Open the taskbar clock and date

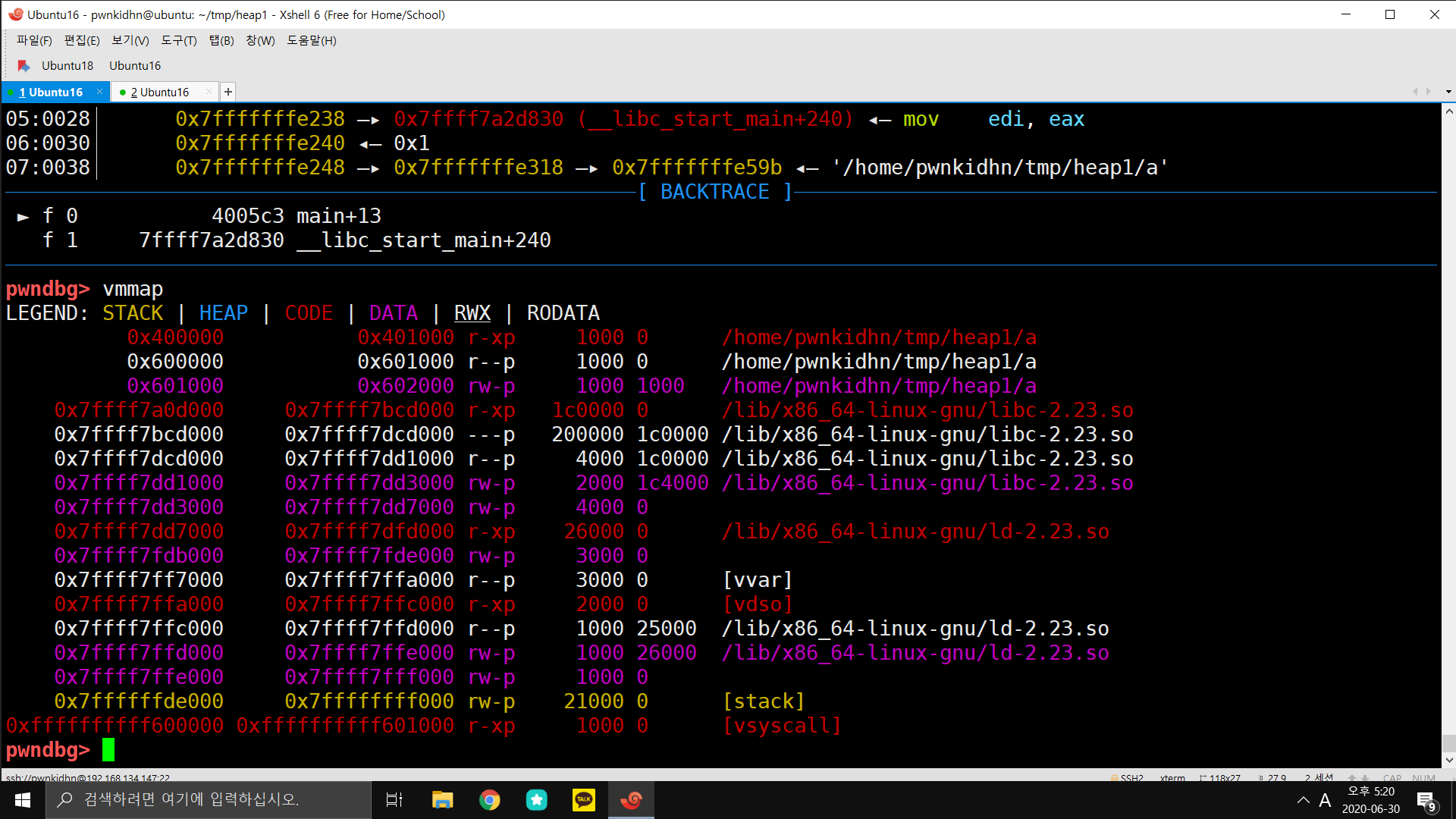coord(1371,800)
